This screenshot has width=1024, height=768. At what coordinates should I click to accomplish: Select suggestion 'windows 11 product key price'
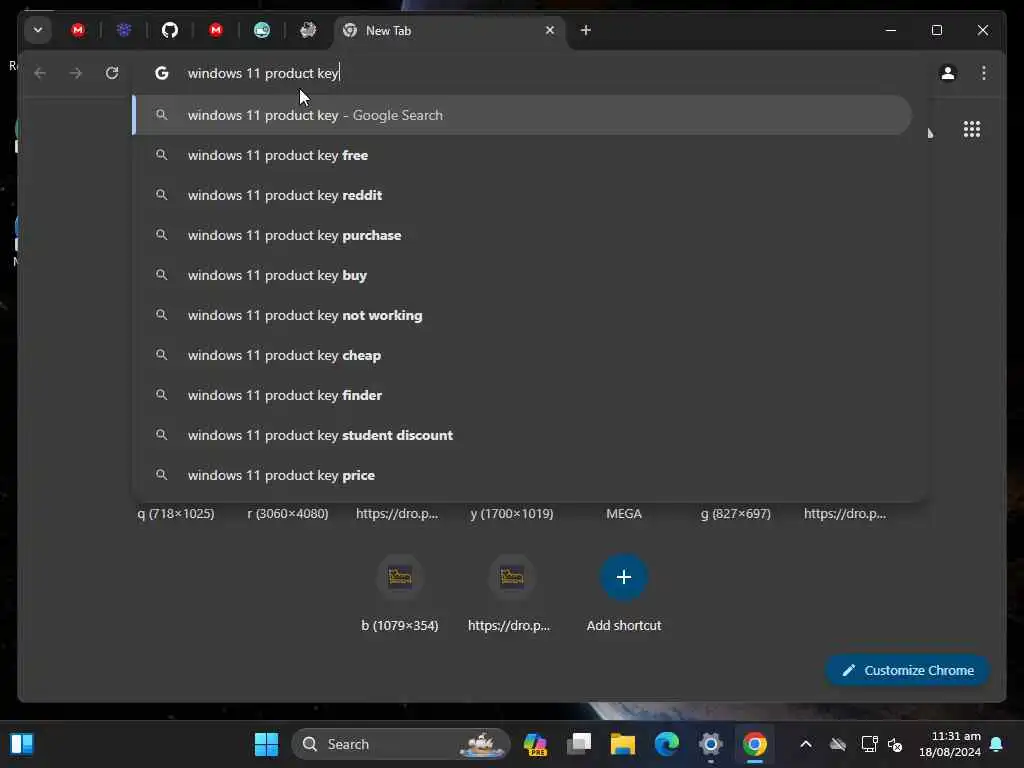click(x=522, y=475)
